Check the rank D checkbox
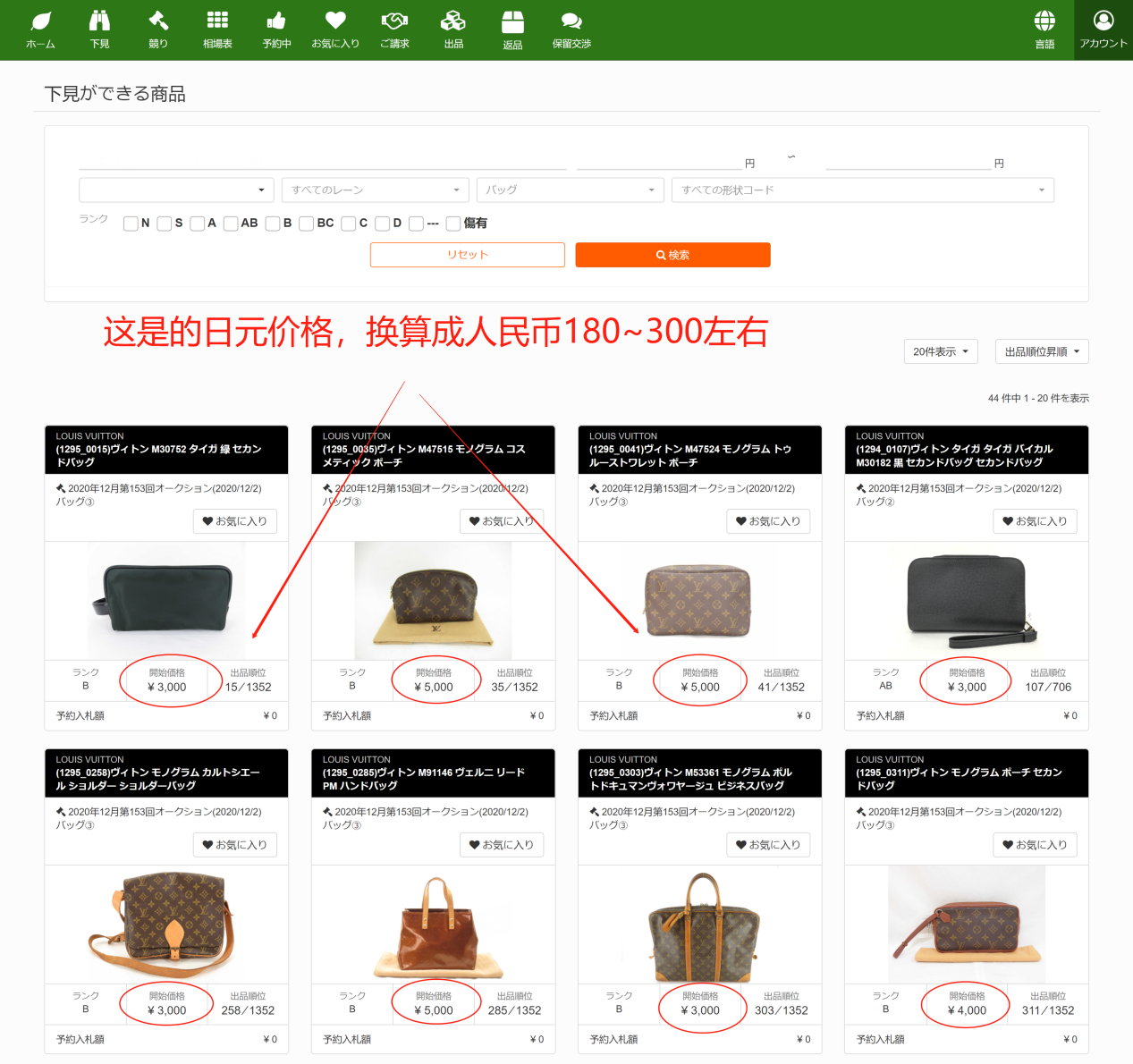The height and width of the screenshot is (1064, 1133). pos(383,224)
